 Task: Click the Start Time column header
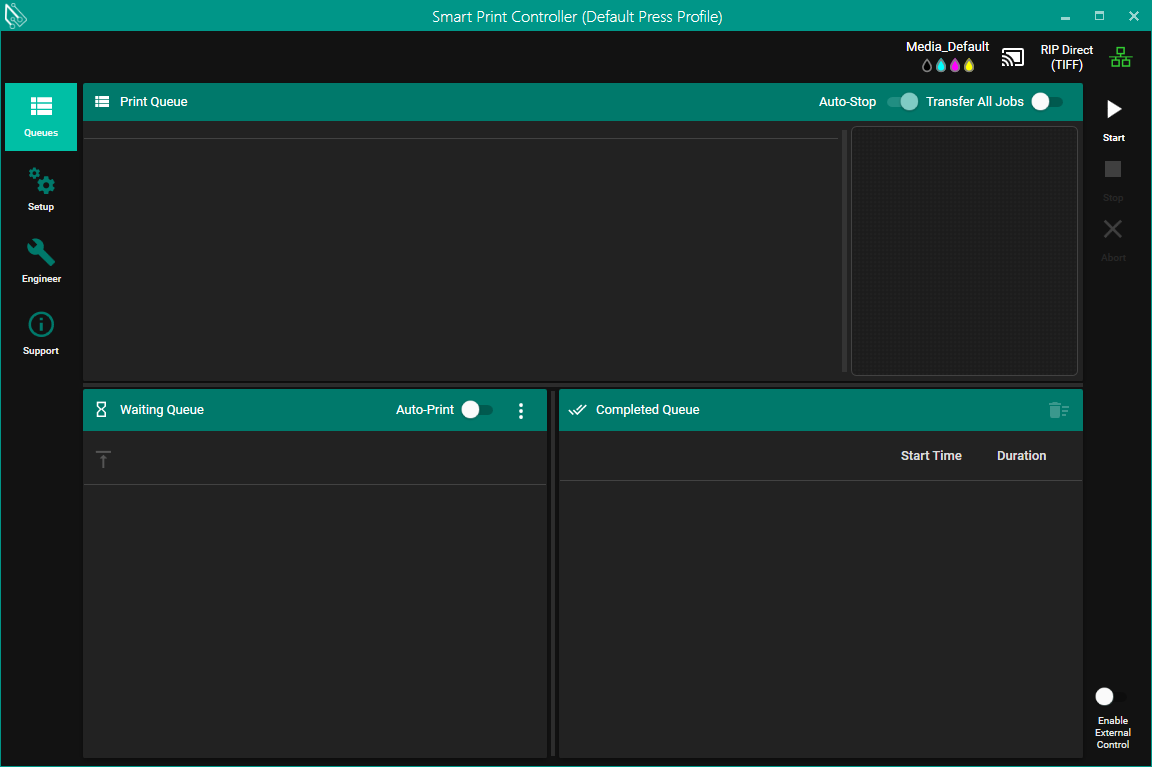pyautogui.click(x=930, y=456)
